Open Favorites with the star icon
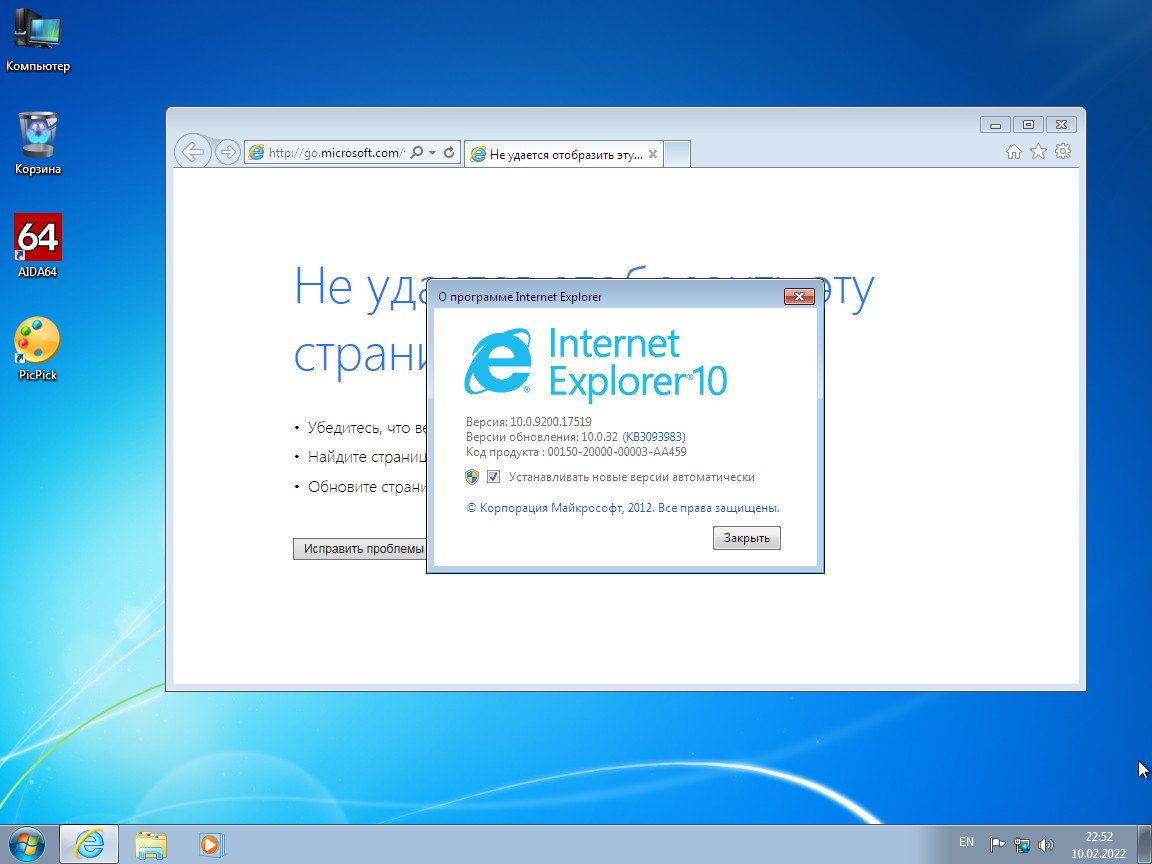1152x864 pixels. pyautogui.click(x=1038, y=151)
